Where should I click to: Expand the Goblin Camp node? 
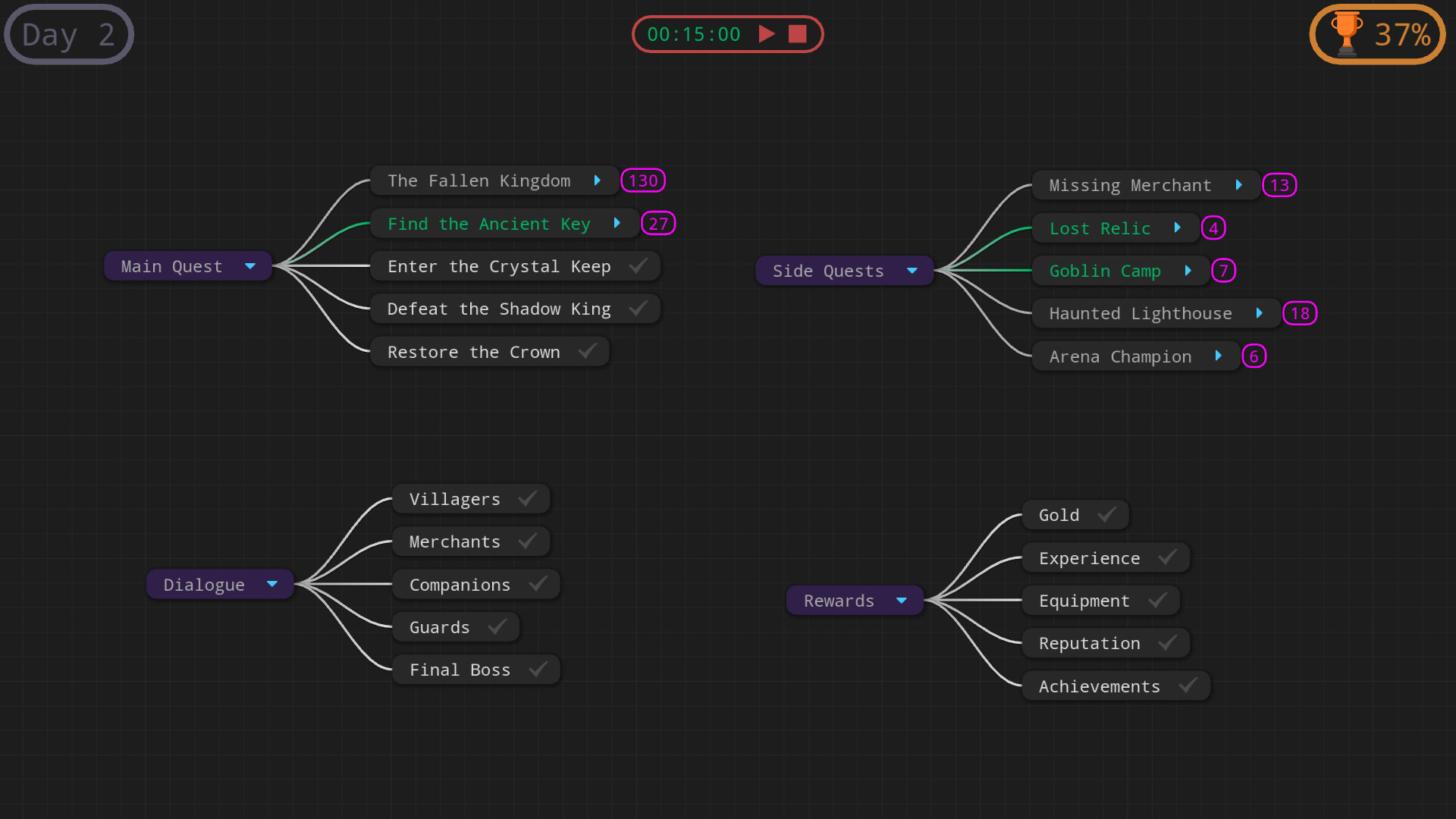tap(1188, 271)
